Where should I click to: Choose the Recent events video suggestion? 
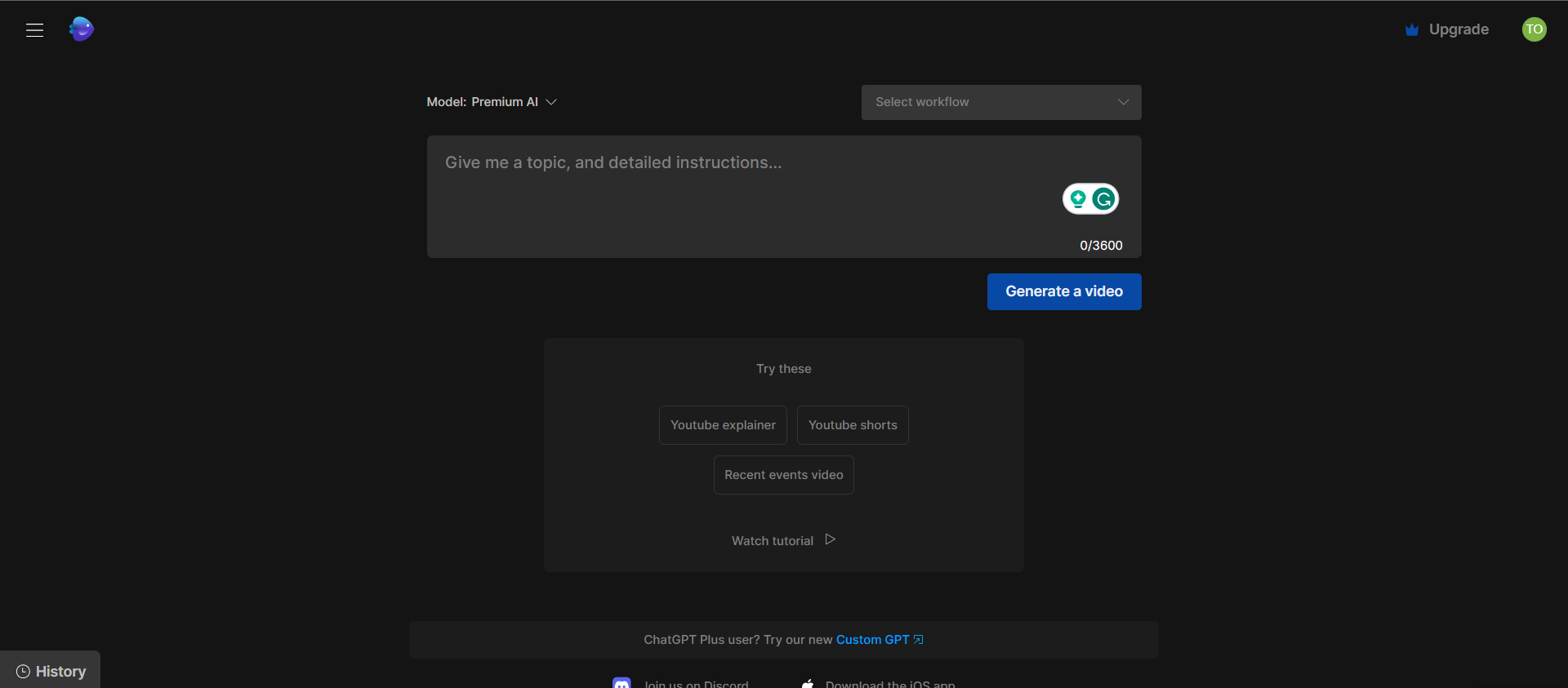point(784,475)
